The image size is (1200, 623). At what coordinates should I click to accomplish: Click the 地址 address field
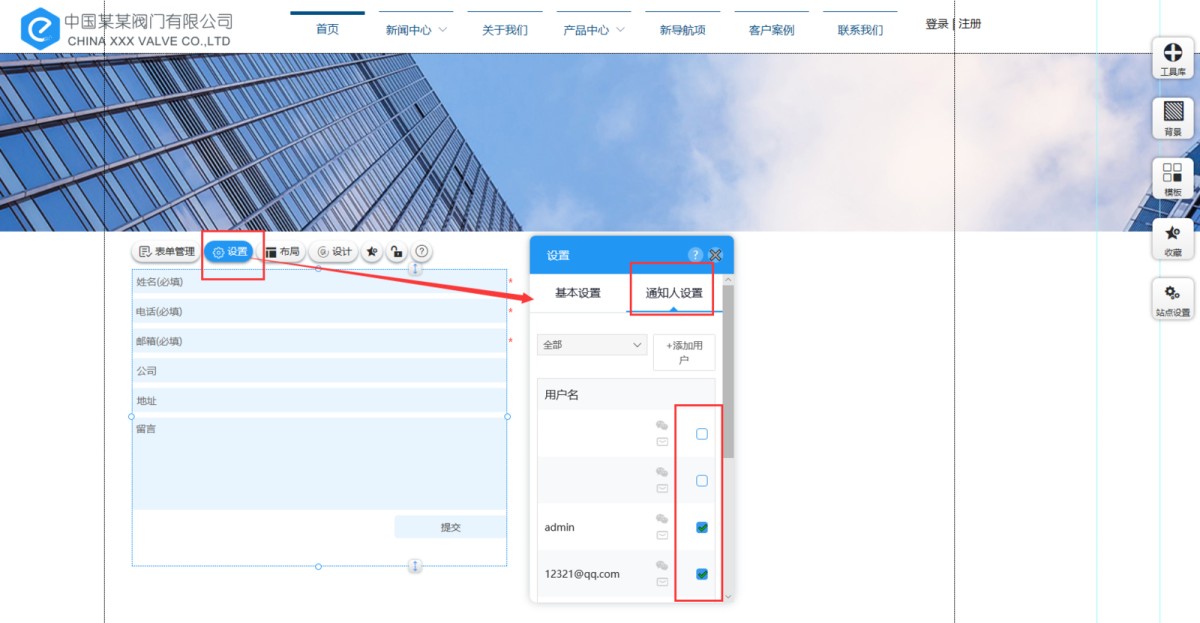(x=319, y=401)
